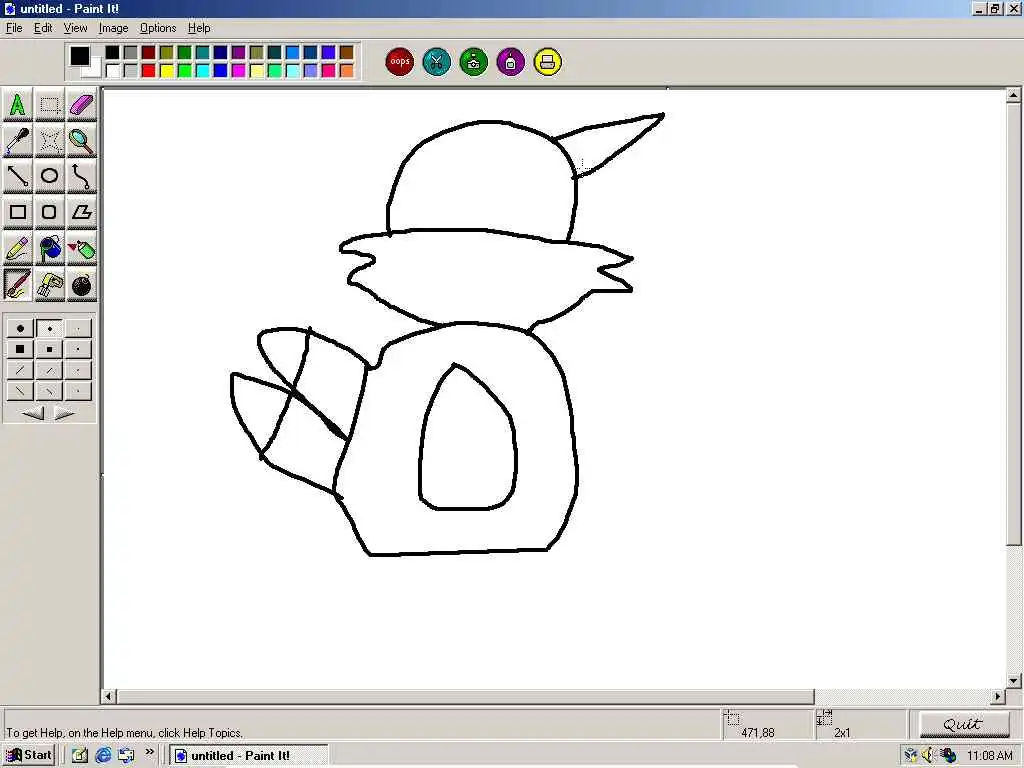Pick the bright yellow color swatch
Screen dimensions: 1024x768
tap(167, 71)
